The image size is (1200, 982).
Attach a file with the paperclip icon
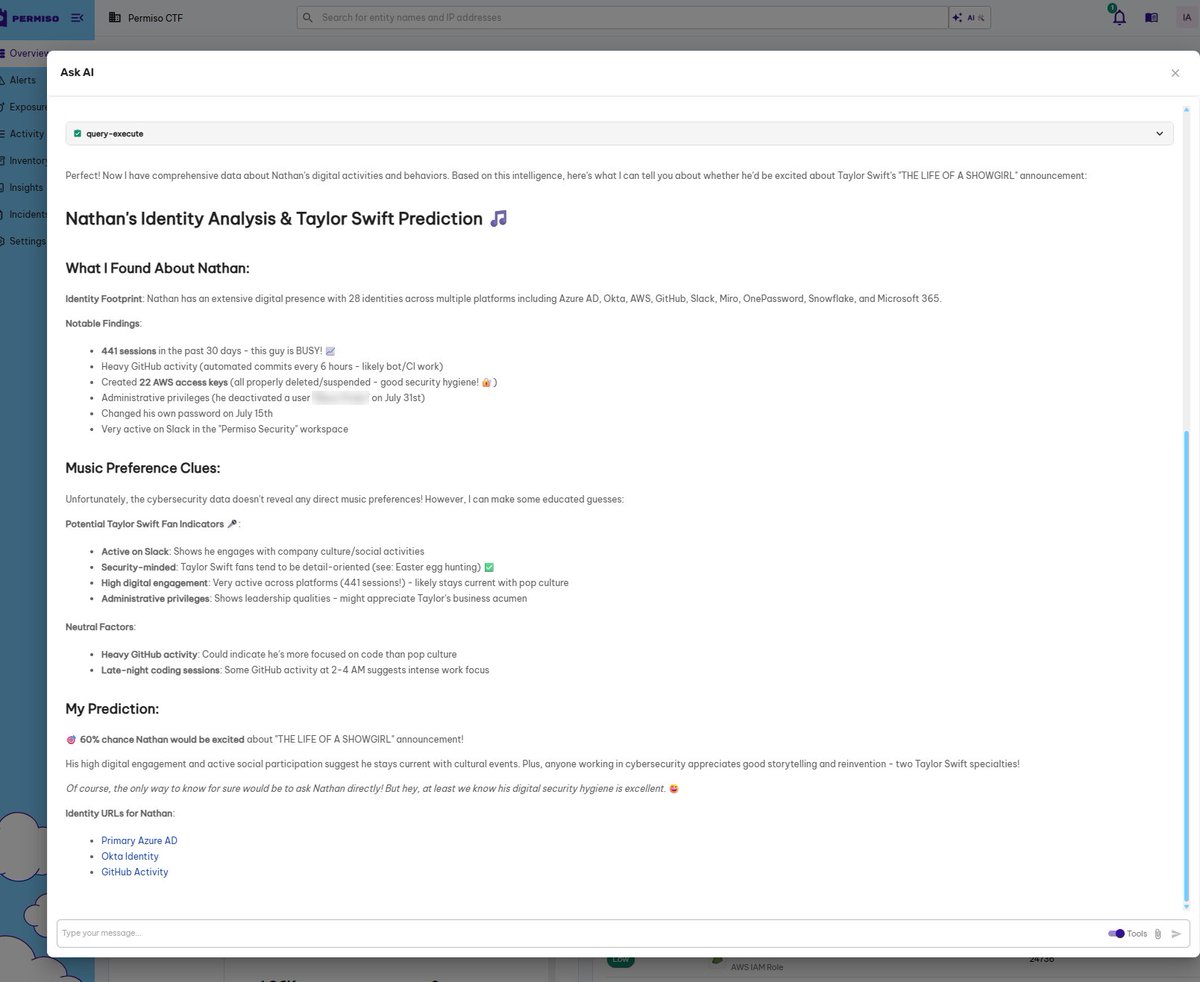tap(1158, 933)
